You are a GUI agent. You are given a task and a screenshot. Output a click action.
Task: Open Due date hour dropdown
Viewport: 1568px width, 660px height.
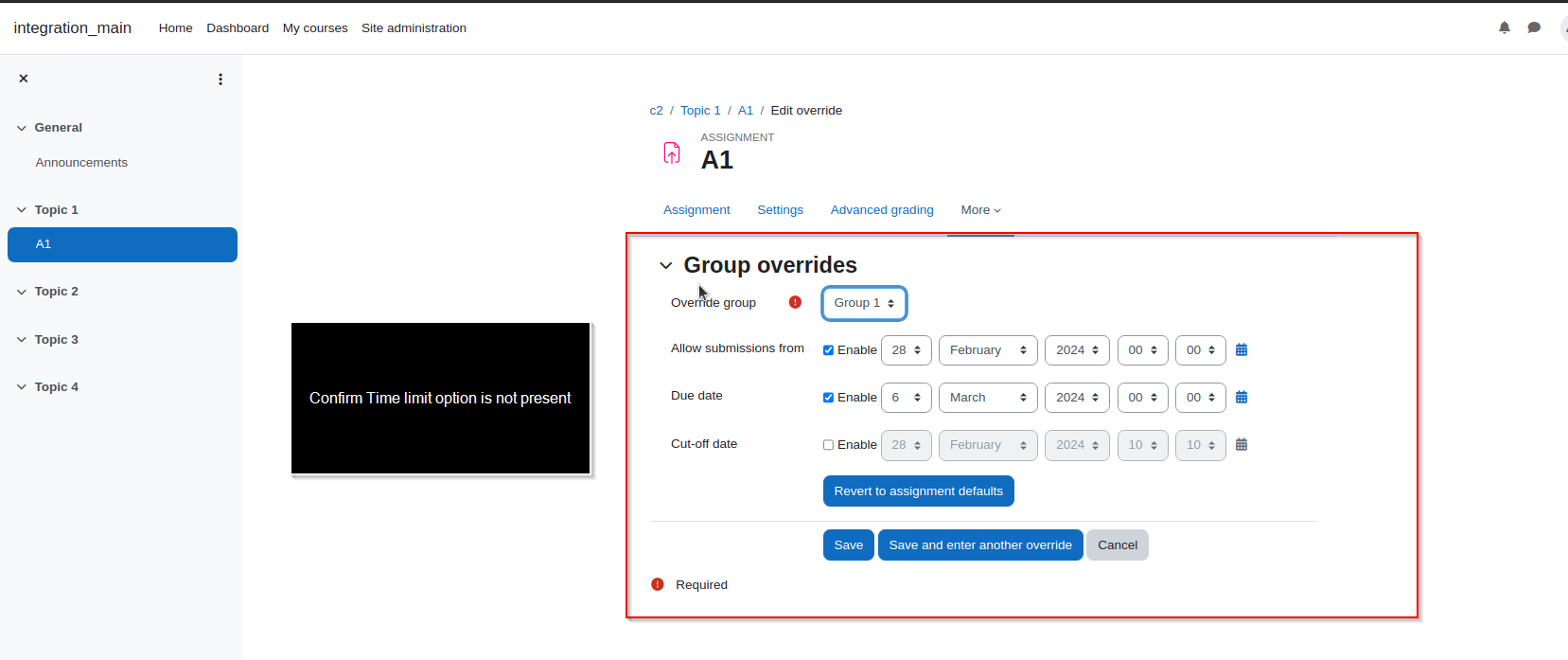point(1143,398)
